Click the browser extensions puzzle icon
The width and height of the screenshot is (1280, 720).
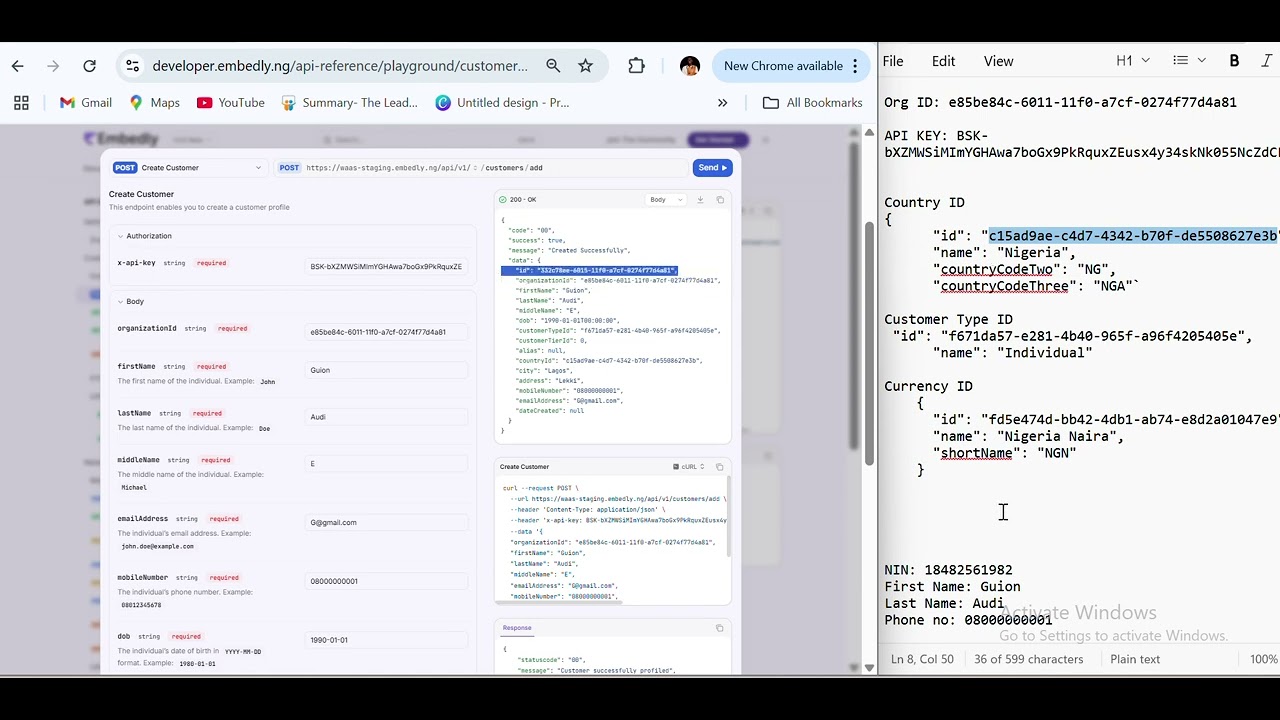coord(636,65)
